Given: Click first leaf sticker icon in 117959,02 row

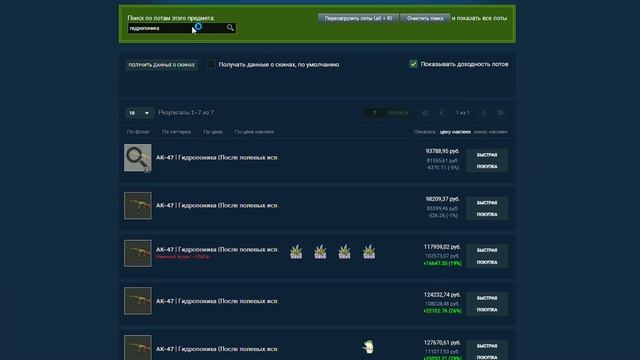Looking at the screenshot, I should [x=296, y=251].
